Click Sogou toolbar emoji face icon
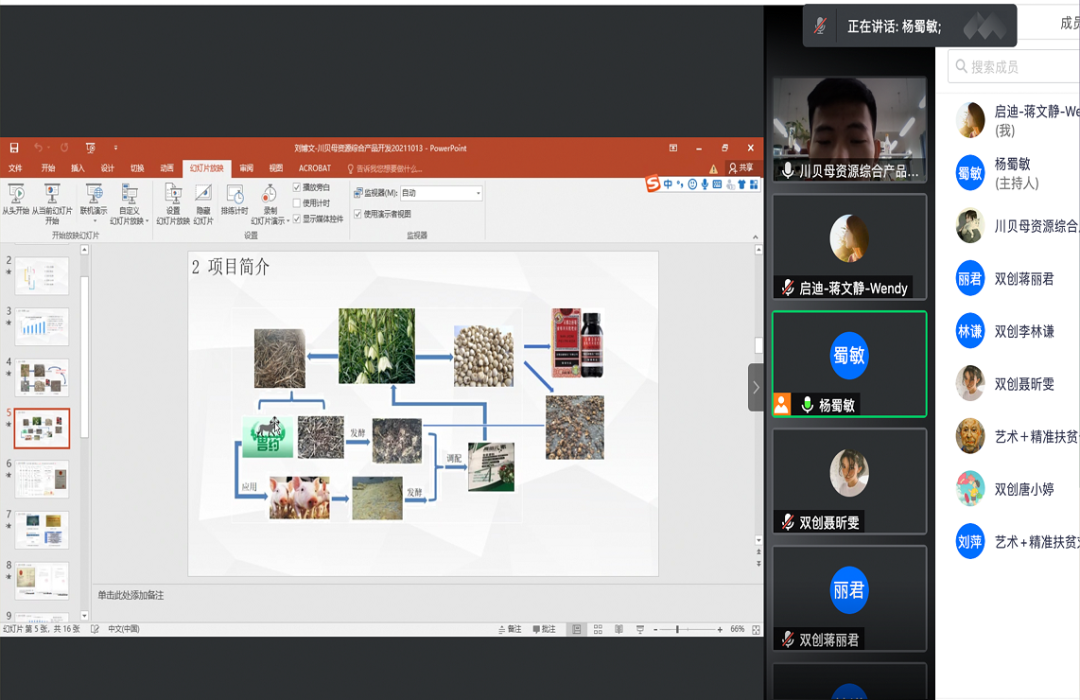The height and width of the screenshot is (700, 1080). pyautogui.click(x=692, y=184)
